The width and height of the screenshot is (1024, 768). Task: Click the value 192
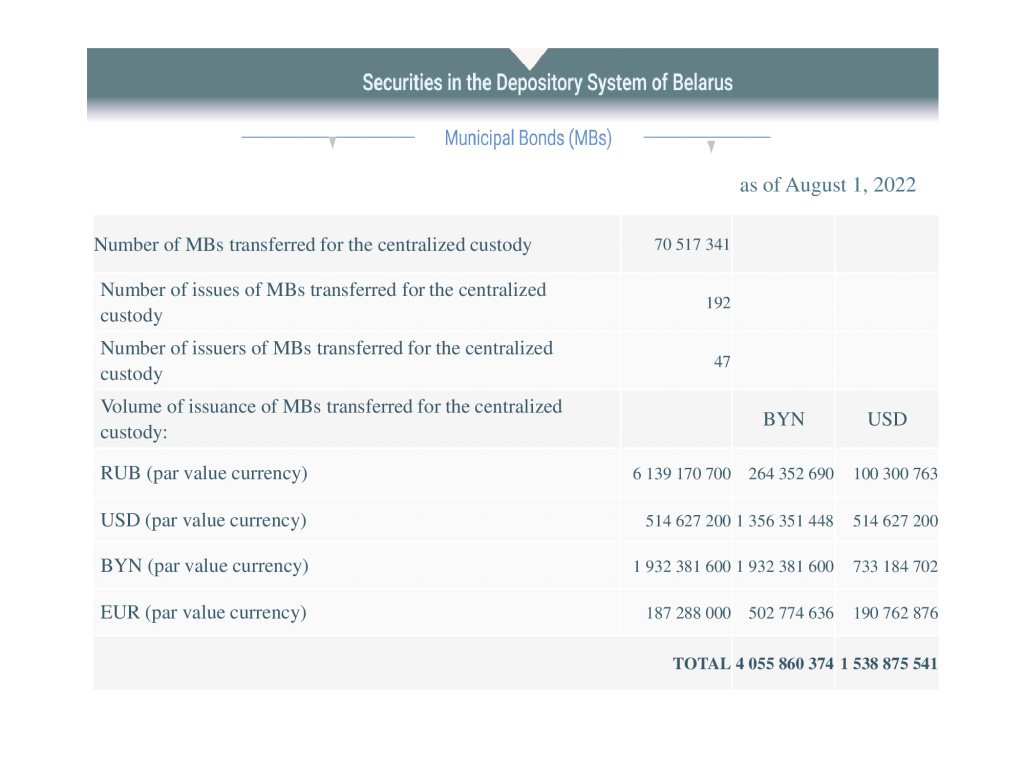[718, 303]
